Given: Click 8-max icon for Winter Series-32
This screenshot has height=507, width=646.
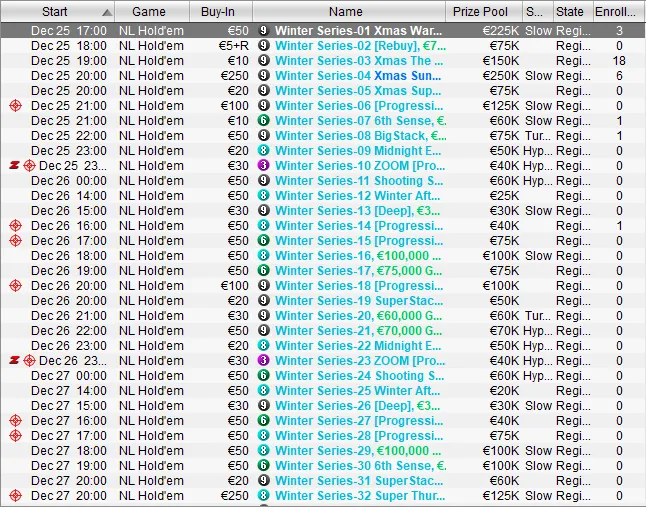Looking at the screenshot, I should (x=264, y=495).
